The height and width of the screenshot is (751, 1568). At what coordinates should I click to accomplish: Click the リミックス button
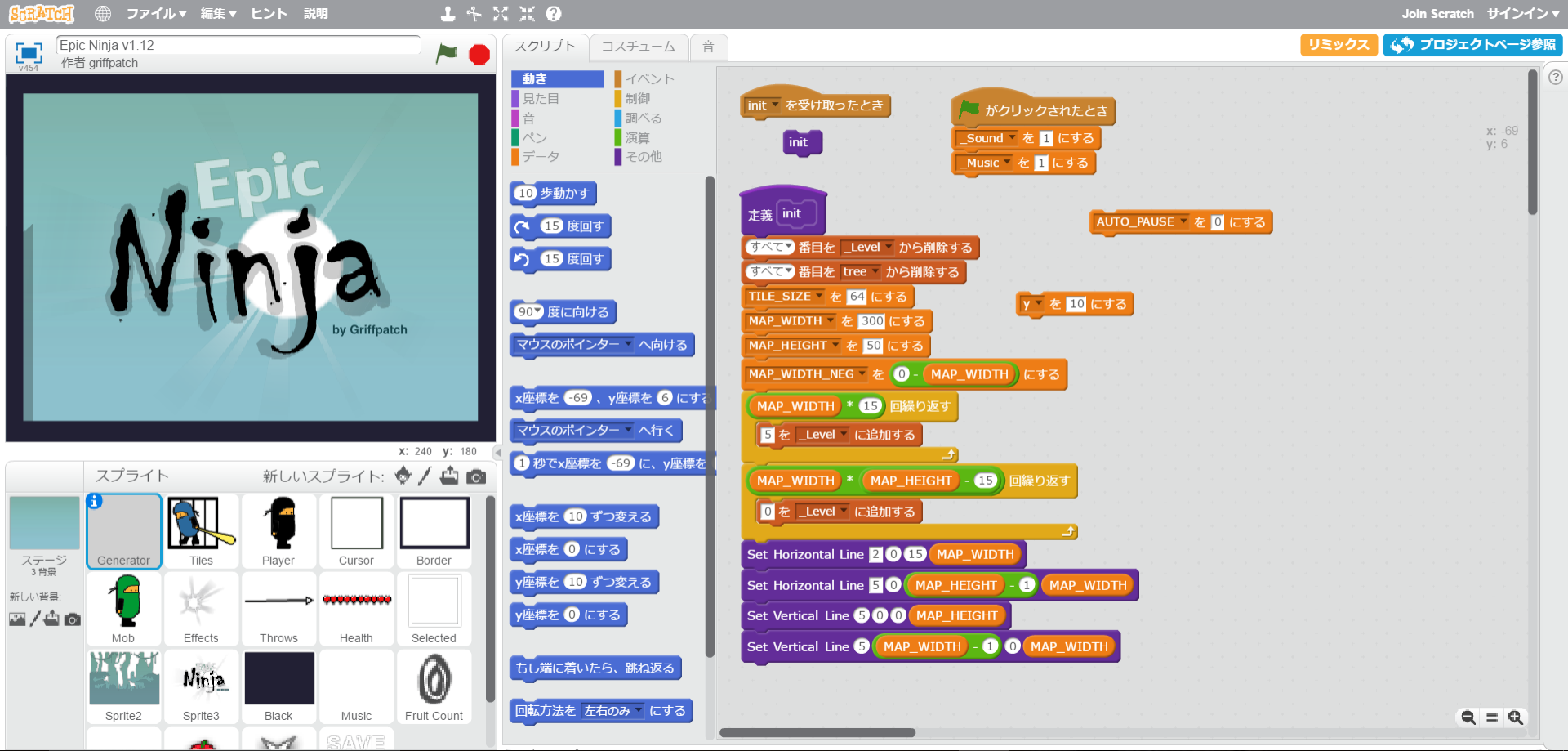(x=1338, y=45)
